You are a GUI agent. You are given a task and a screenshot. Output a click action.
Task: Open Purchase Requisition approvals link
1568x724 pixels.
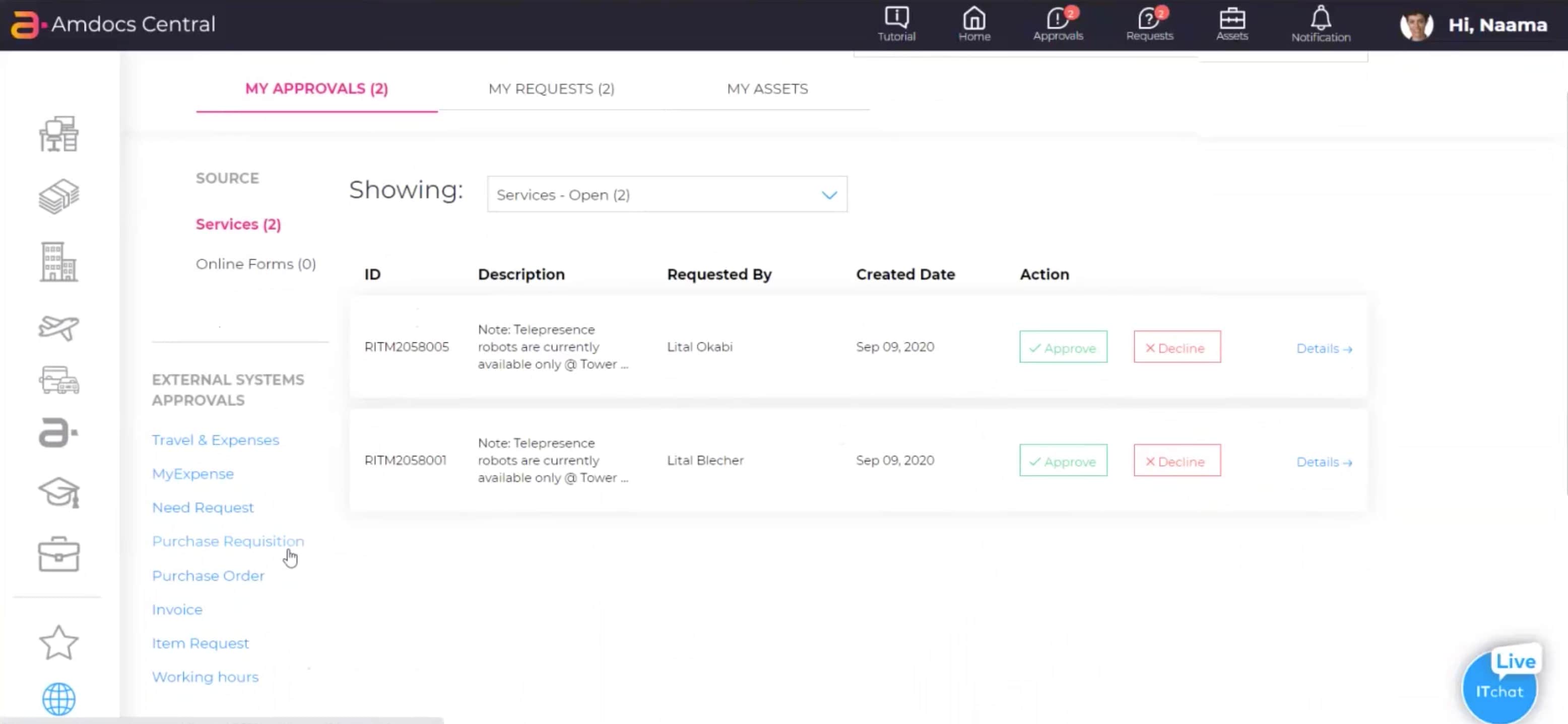coord(228,540)
